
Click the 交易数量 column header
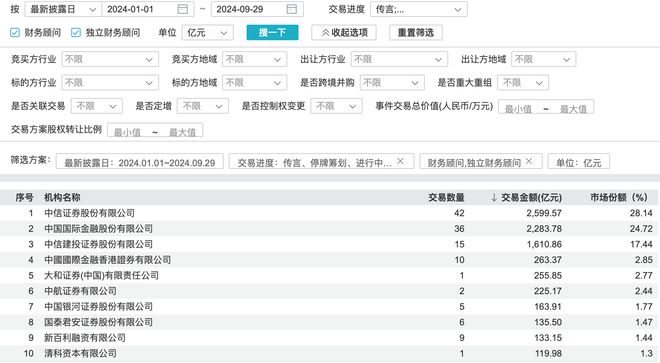tap(446, 197)
